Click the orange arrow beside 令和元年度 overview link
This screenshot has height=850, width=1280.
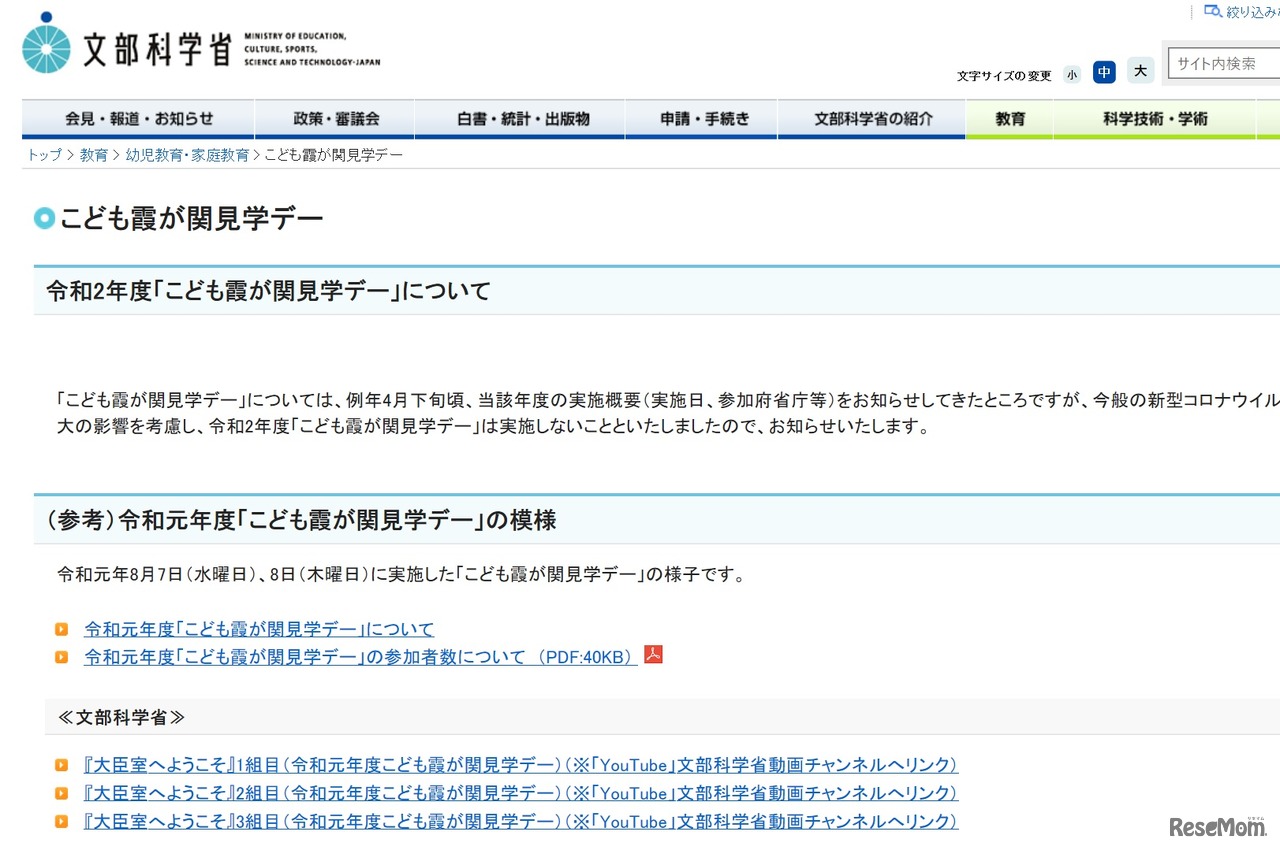[x=63, y=629]
